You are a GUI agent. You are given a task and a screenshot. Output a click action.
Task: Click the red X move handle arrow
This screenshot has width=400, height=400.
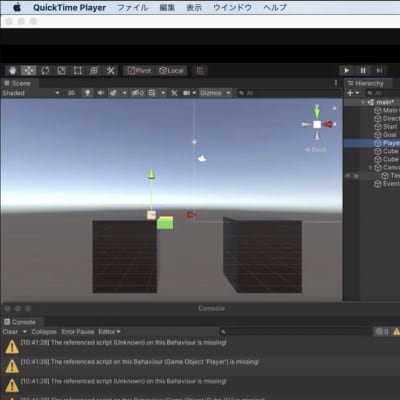[x=191, y=215]
